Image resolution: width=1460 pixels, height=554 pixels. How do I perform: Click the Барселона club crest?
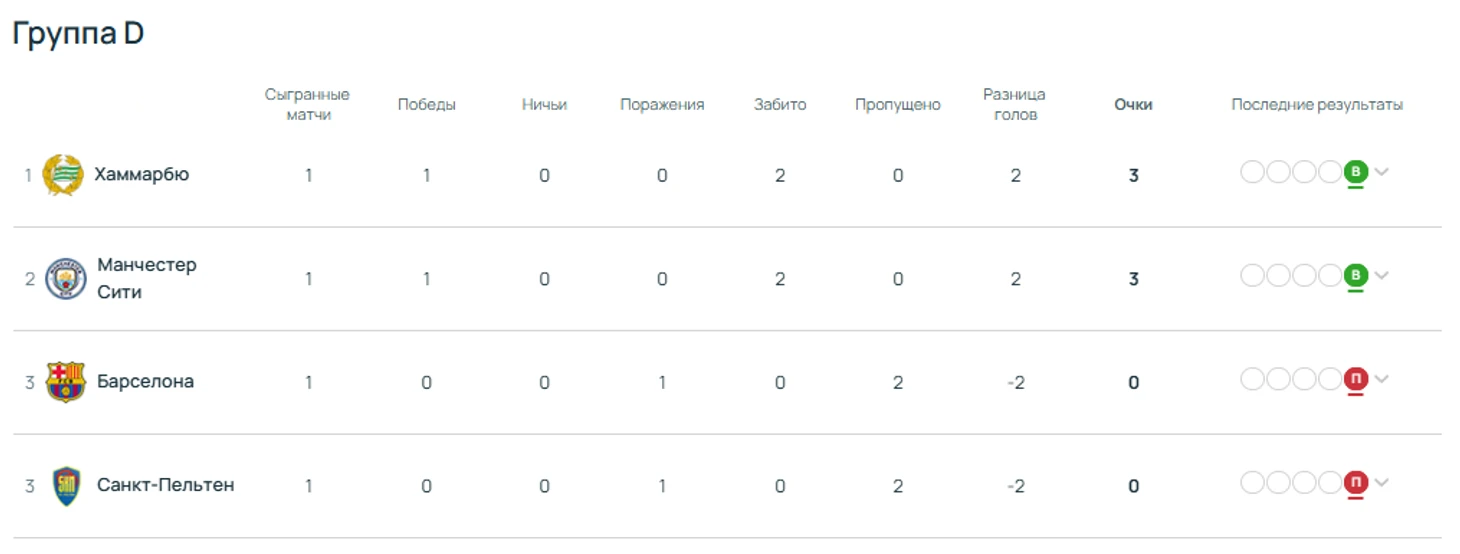[66, 382]
